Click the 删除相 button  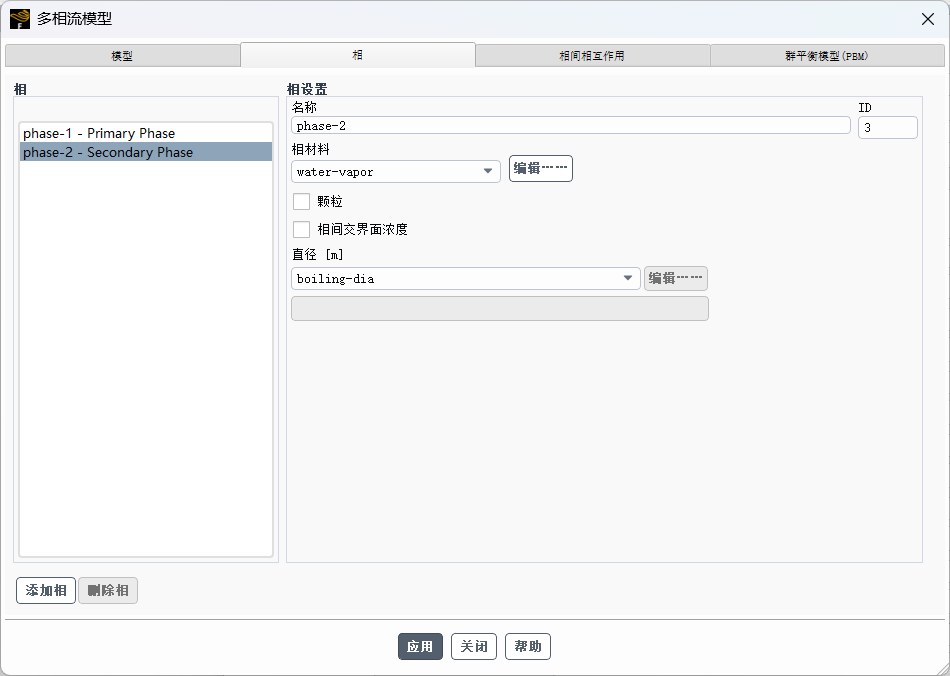coord(108,591)
